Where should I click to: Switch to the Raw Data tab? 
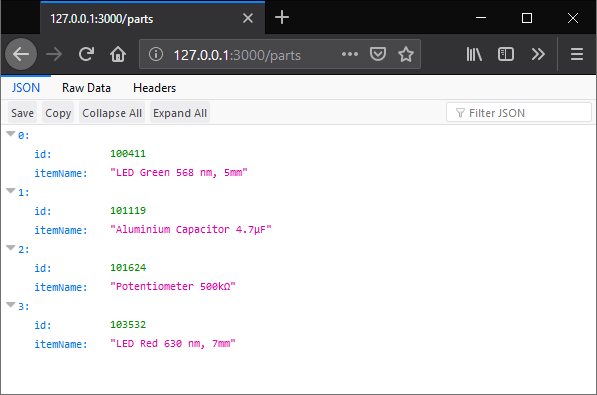click(x=86, y=88)
